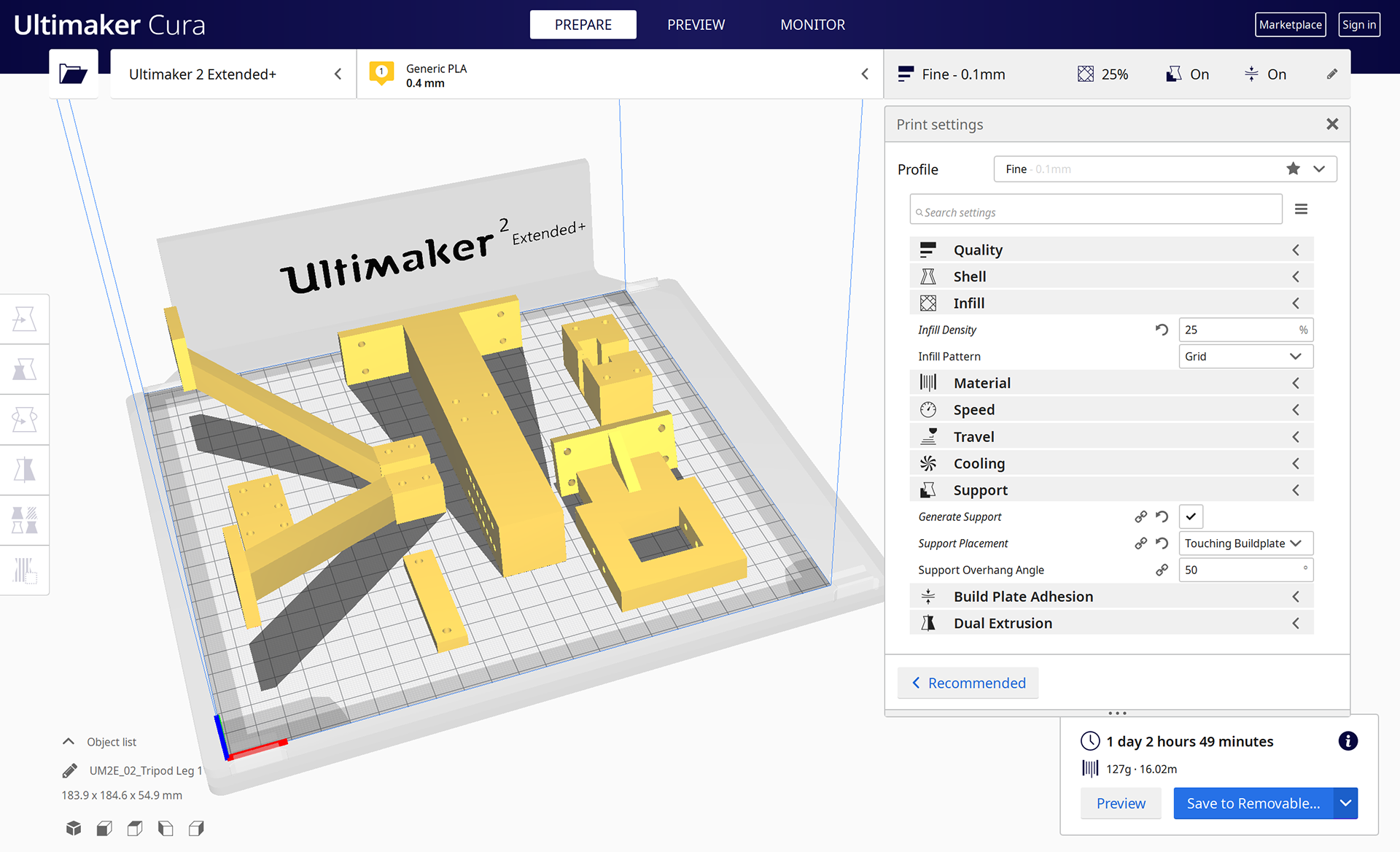Collapse the Infill settings category
1400x852 pixels.
coord(1111,303)
